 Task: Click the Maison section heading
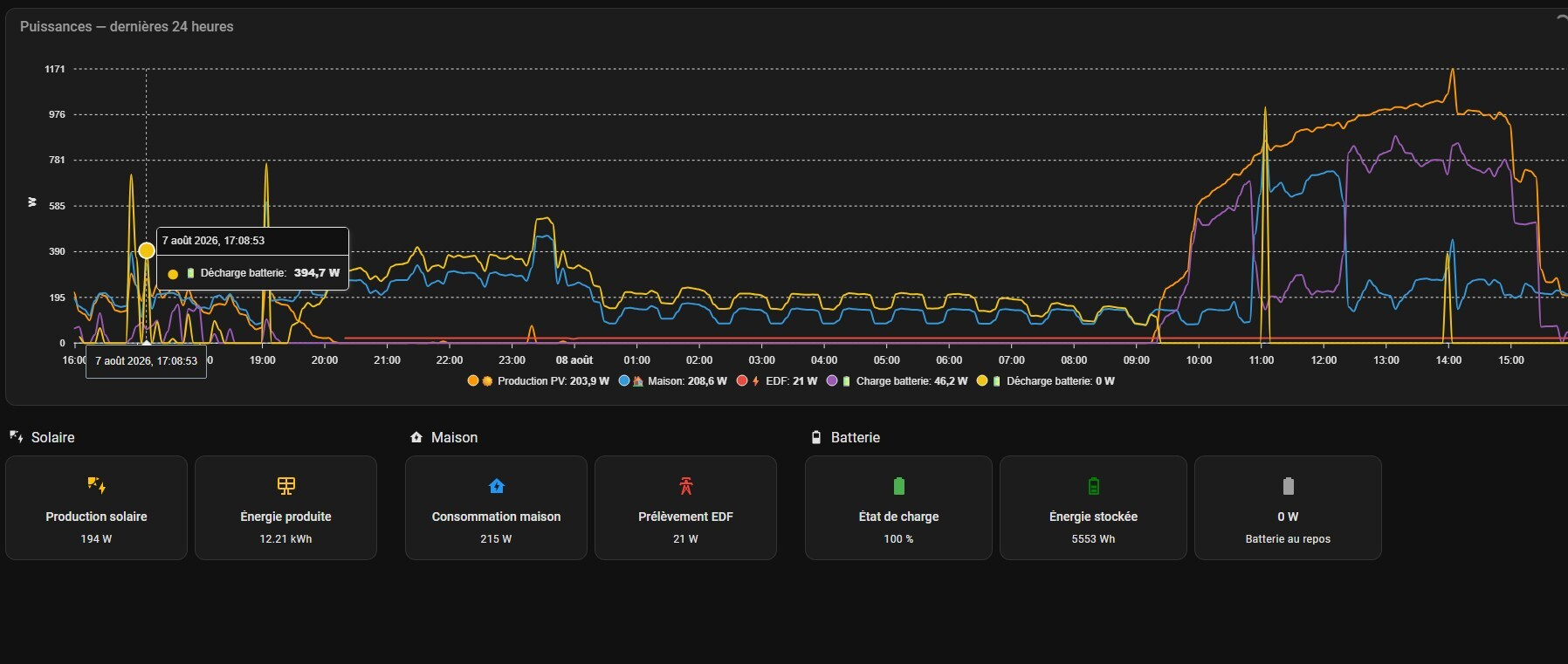pyautogui.click(x=454, y=437)
